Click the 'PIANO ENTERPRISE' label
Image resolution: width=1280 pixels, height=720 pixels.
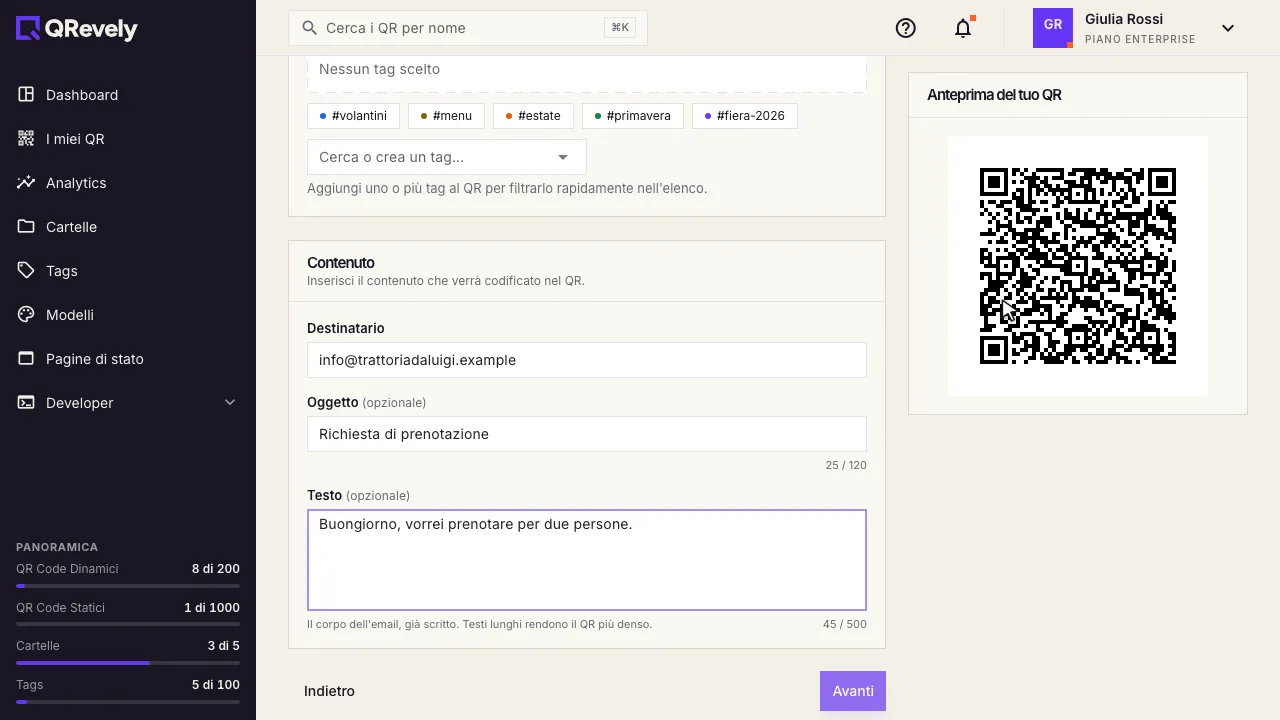pyautogui.click(x=1140, y=40)
